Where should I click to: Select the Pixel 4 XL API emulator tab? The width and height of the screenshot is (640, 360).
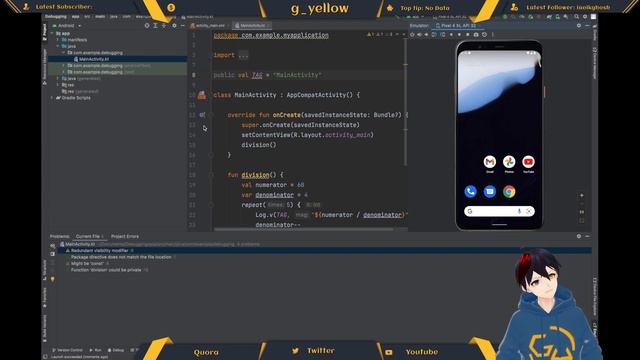[x=458, y=25]
